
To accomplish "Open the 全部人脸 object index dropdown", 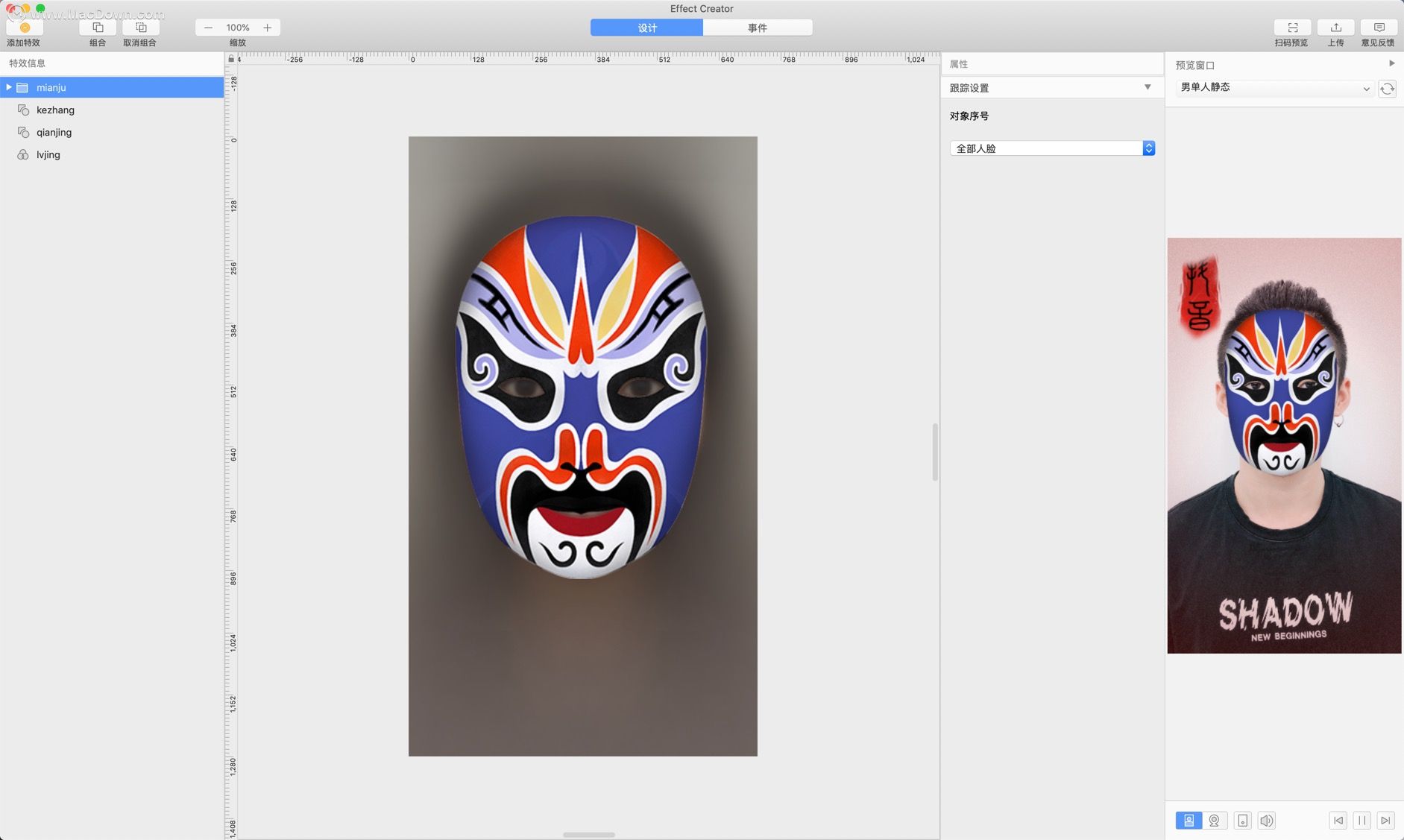I will click(x=1052, y=148).
